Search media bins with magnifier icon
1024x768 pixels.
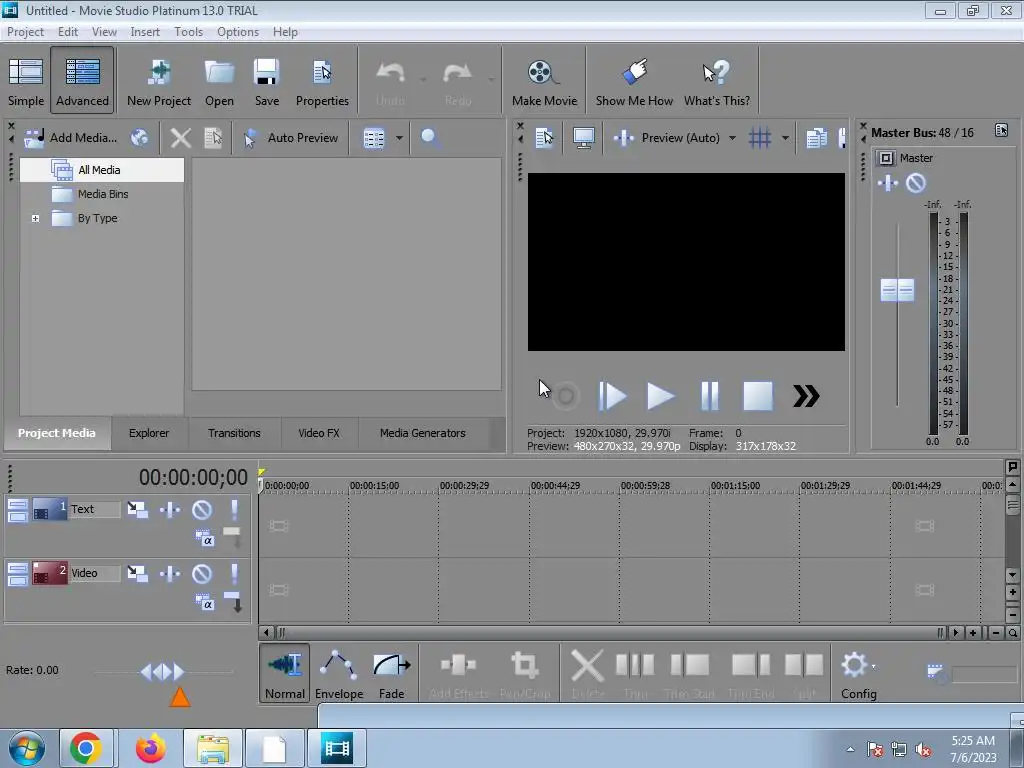(429, 138)
